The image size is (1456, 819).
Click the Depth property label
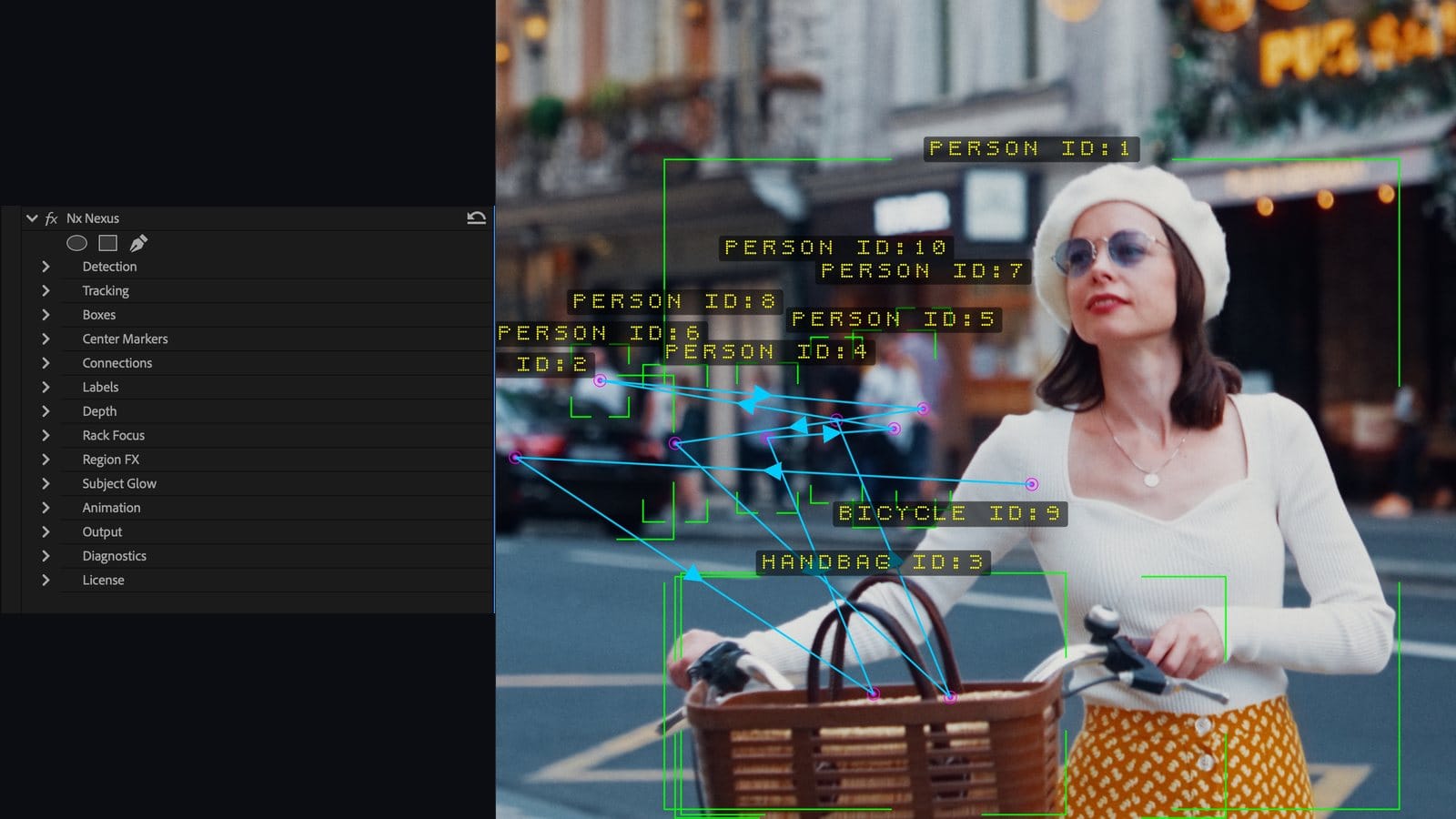pos(99,411)
